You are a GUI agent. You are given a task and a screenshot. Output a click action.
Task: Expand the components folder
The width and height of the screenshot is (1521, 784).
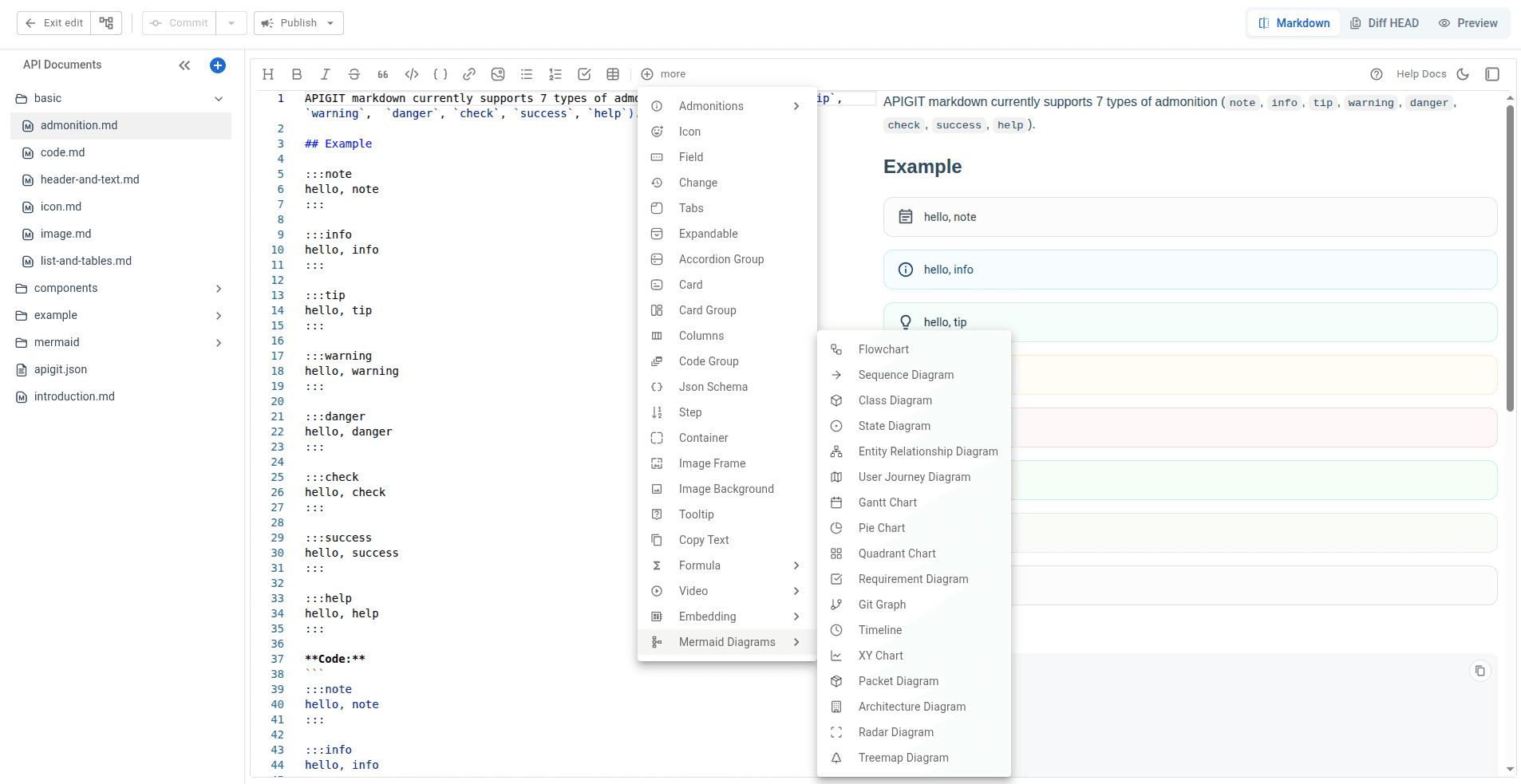219,289
